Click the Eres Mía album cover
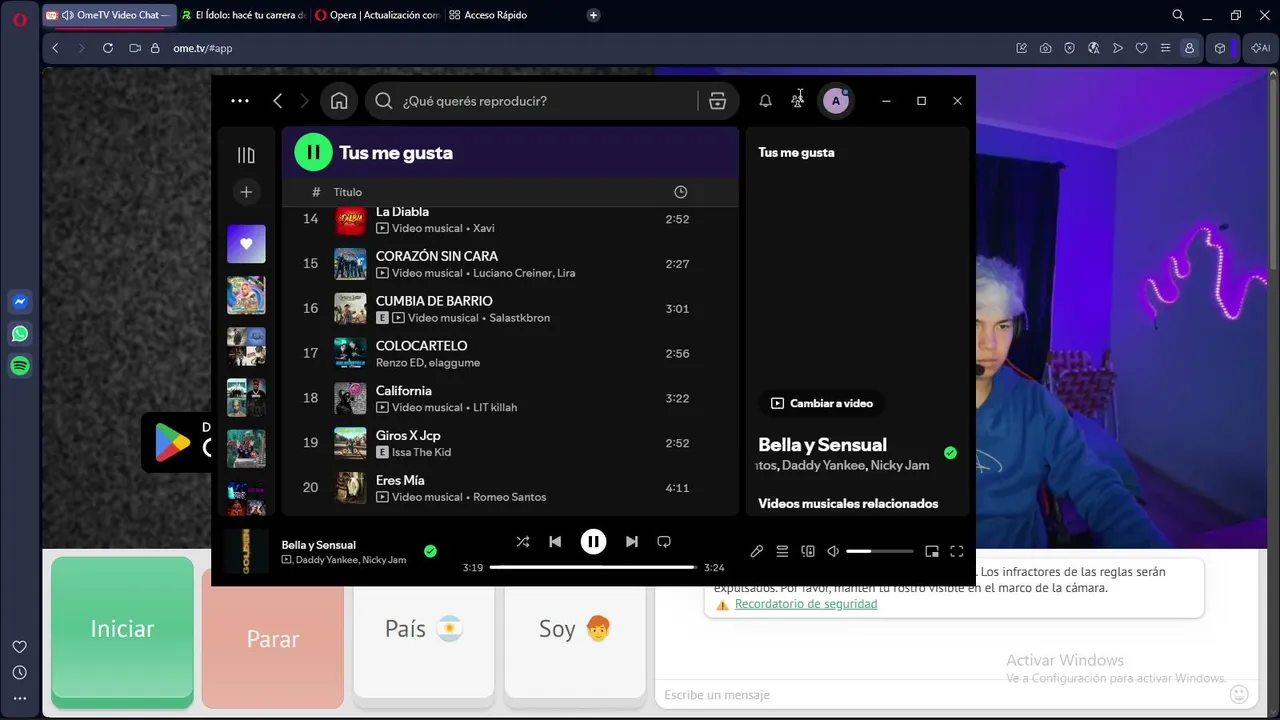 point(350,488)
